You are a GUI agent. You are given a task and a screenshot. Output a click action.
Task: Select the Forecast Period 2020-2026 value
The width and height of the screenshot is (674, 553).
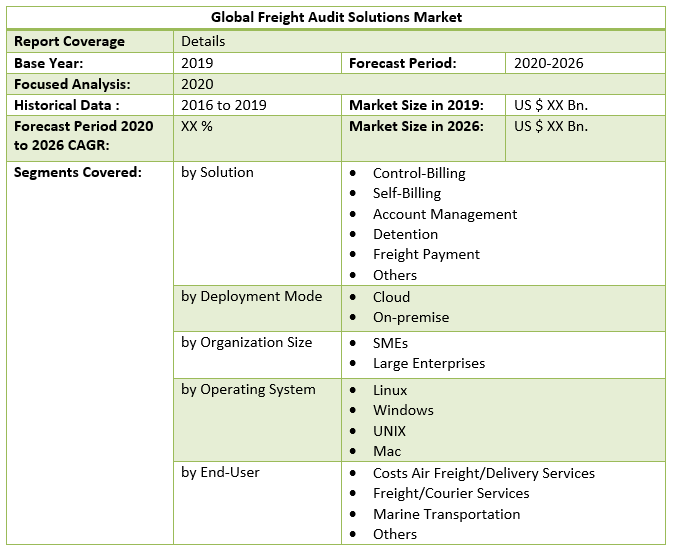coord(548,63)
